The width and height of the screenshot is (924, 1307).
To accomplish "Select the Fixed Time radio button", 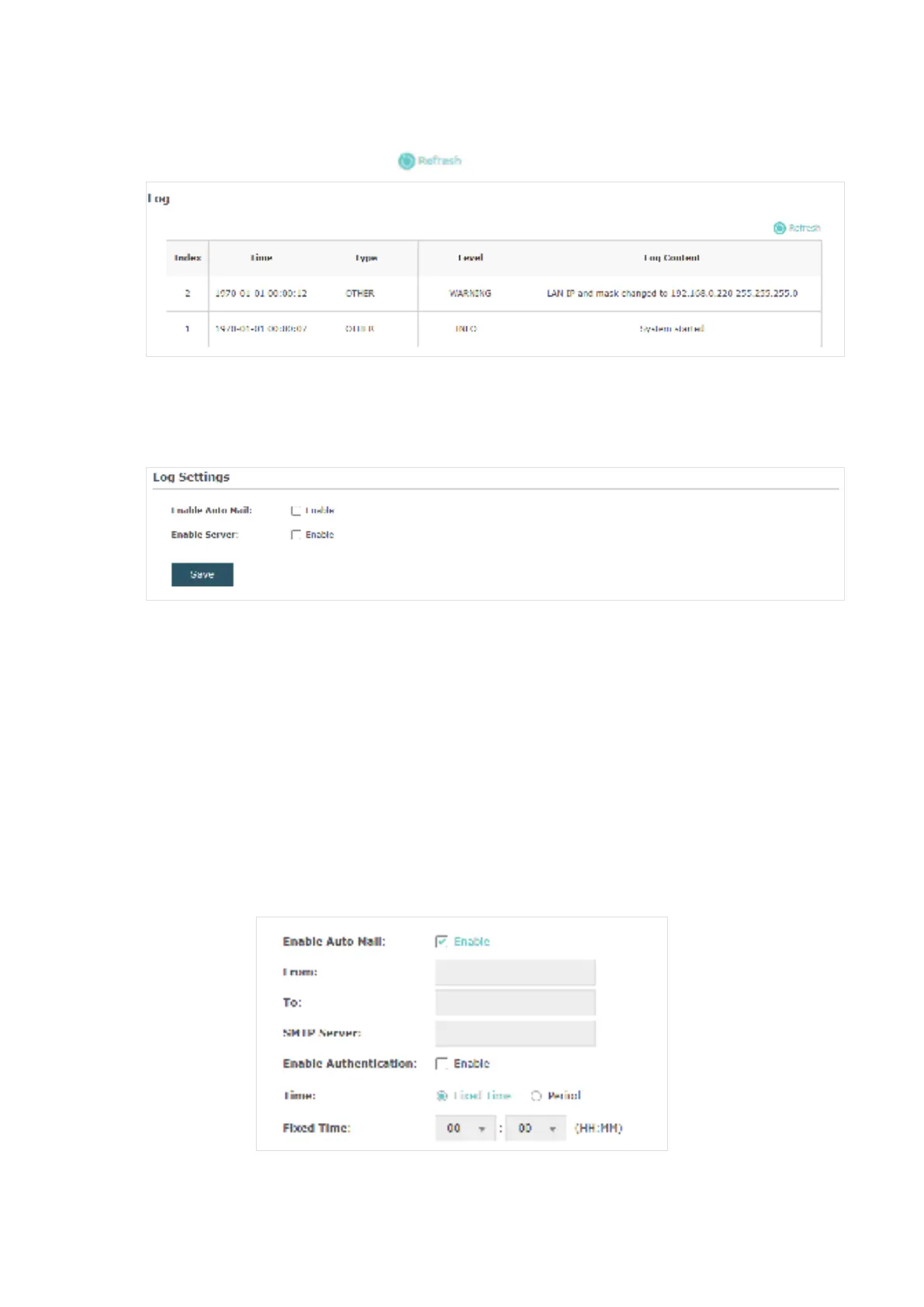I will 442,1096.
